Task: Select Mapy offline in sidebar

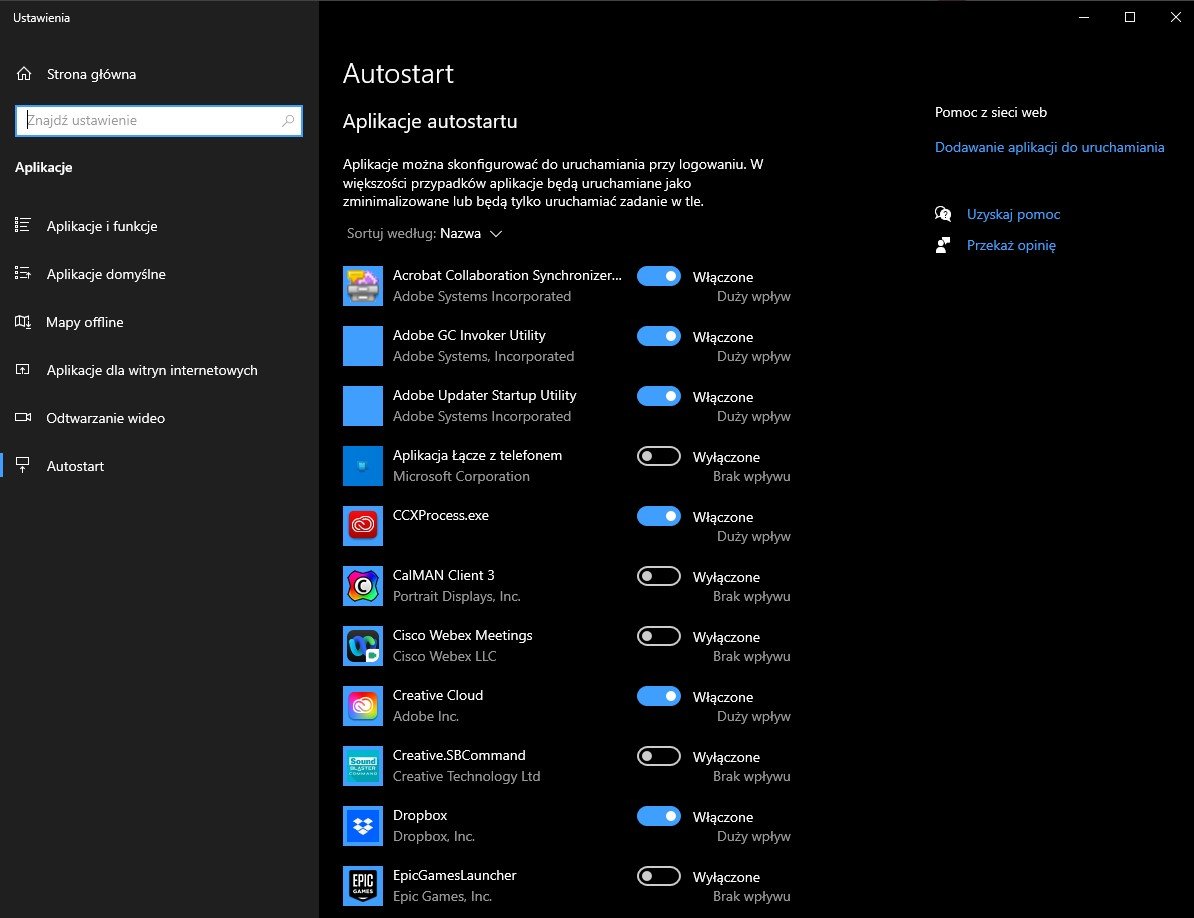Action: tap(85, 322)
